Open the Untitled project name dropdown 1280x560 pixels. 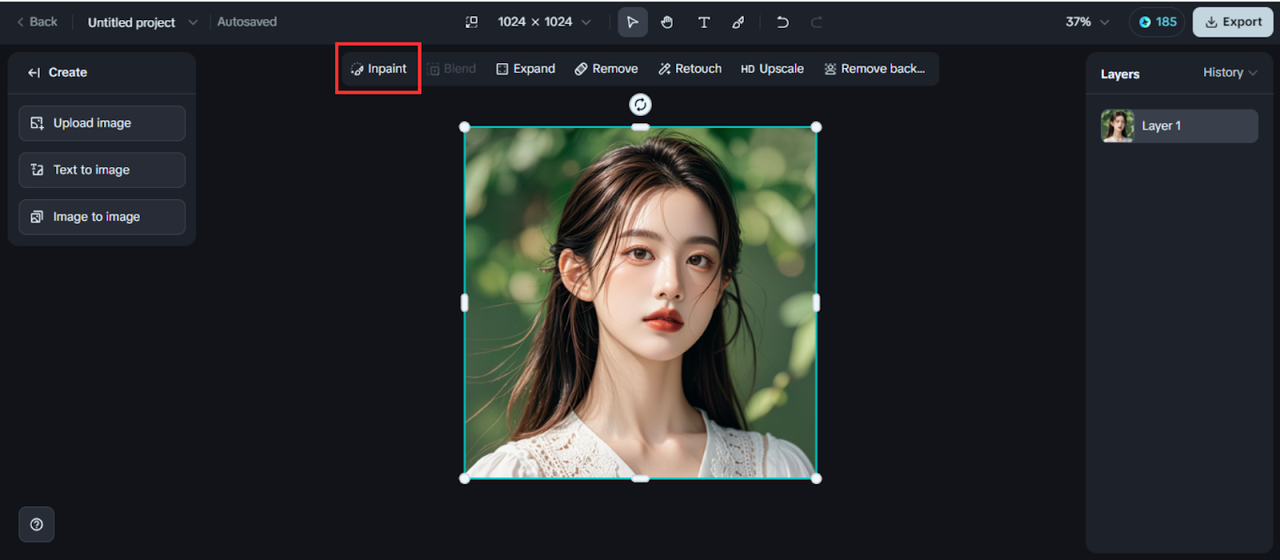[x=142, y=22]
